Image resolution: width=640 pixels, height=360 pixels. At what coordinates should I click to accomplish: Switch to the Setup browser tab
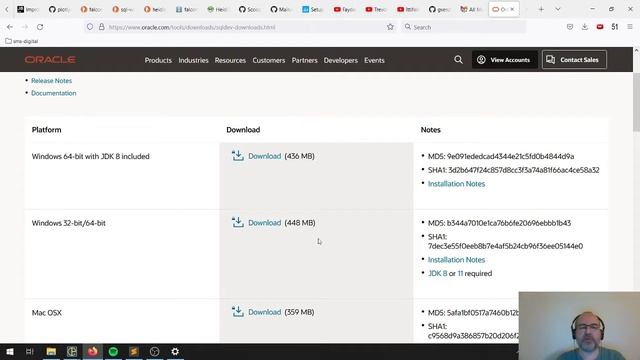tap(312, 9)
